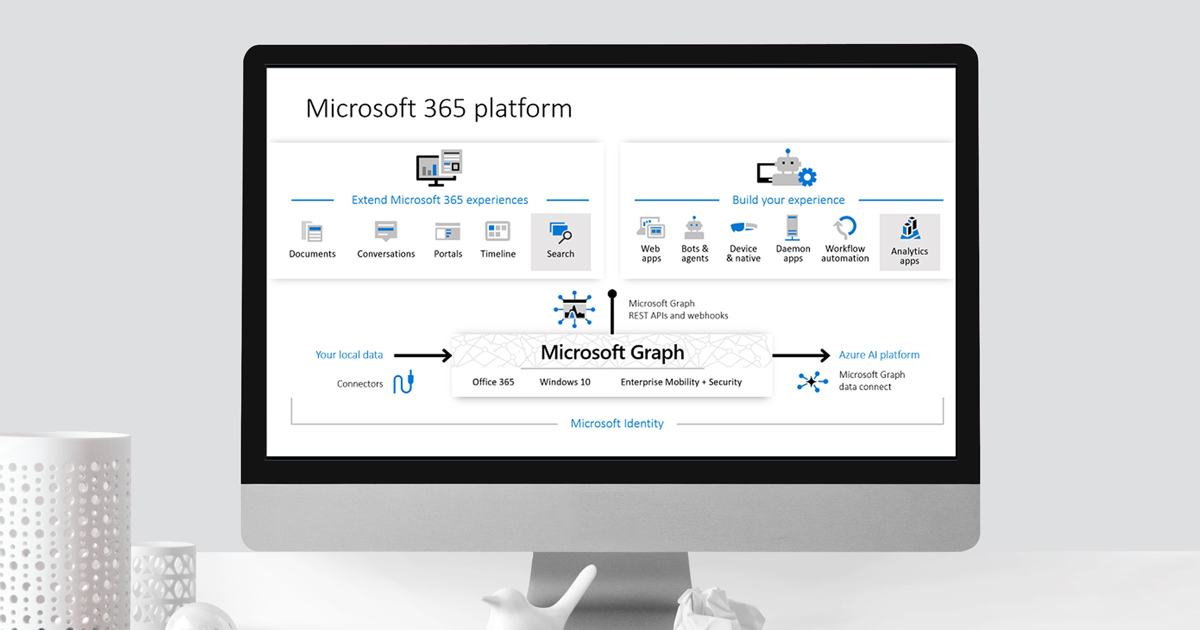Open the Bots & agents icon

tap(694, 227)
